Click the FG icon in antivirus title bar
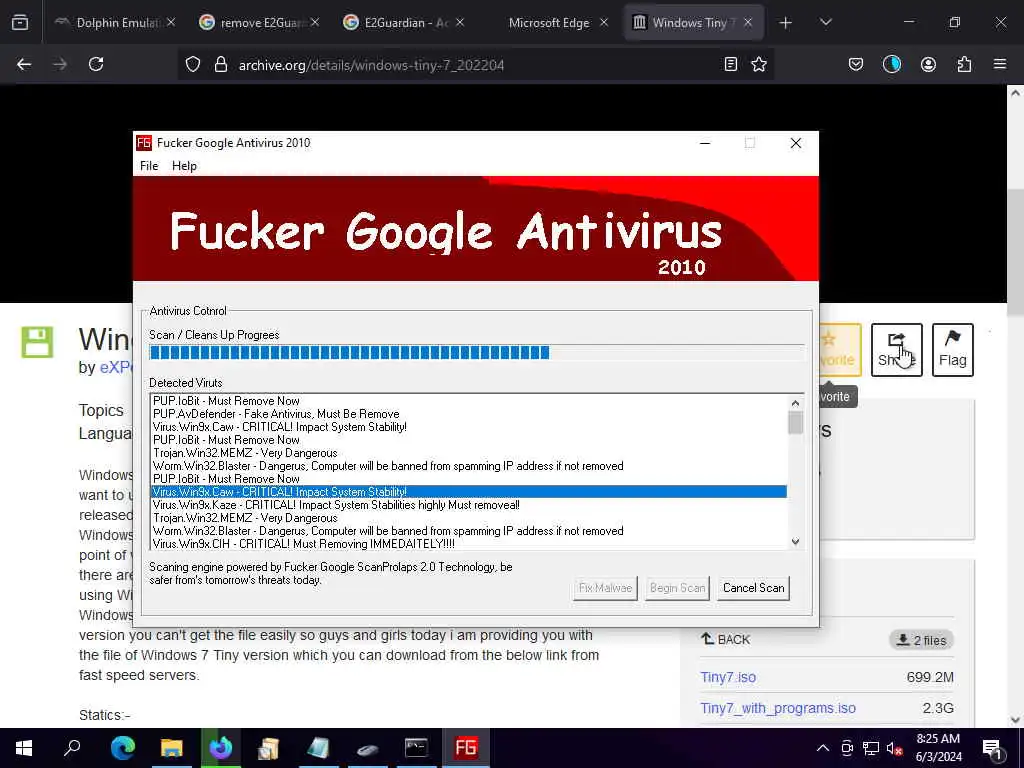Screen dimensions: 1024x768 (x=144, y=143)
